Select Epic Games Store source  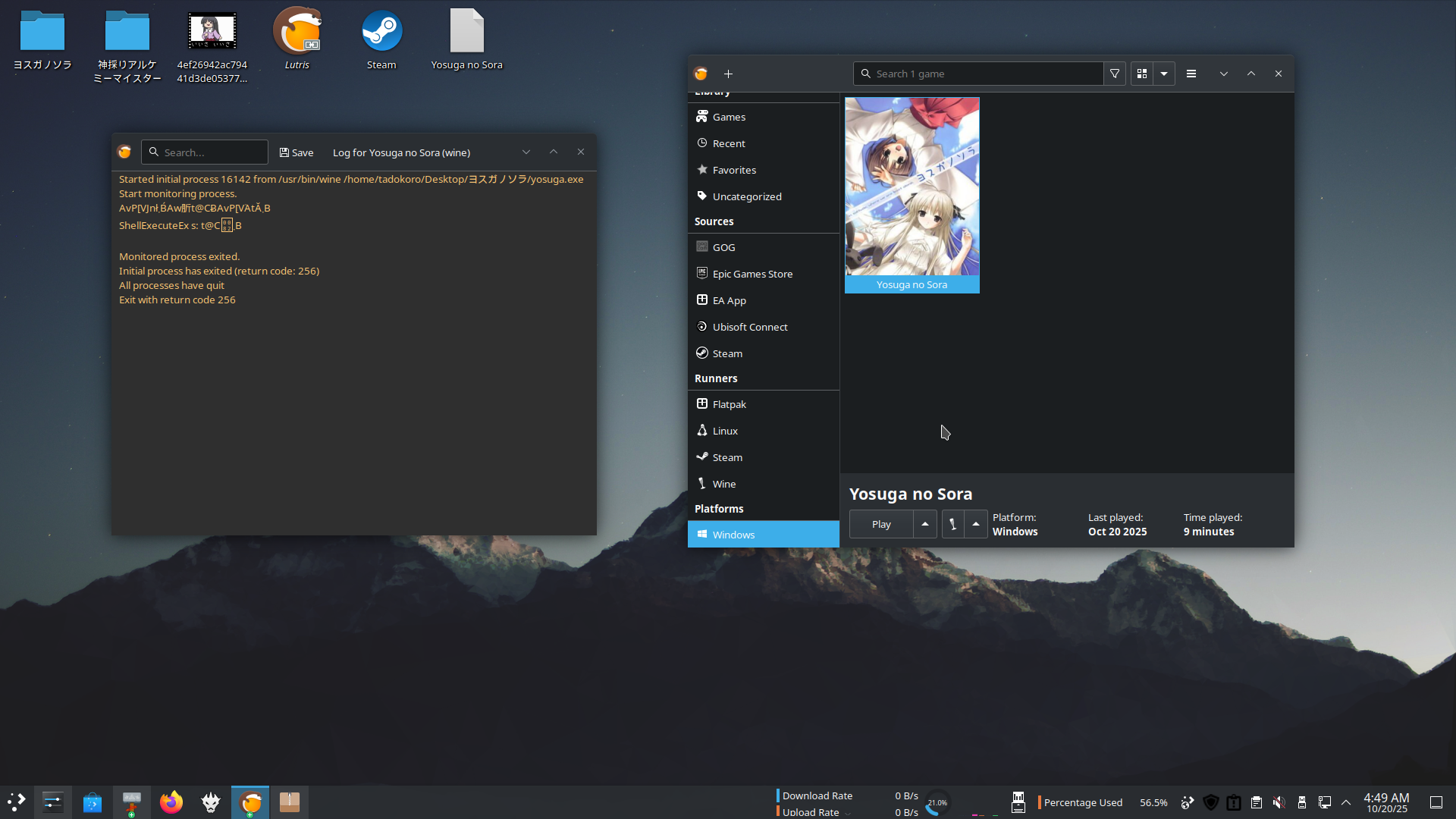click(752, 274)
